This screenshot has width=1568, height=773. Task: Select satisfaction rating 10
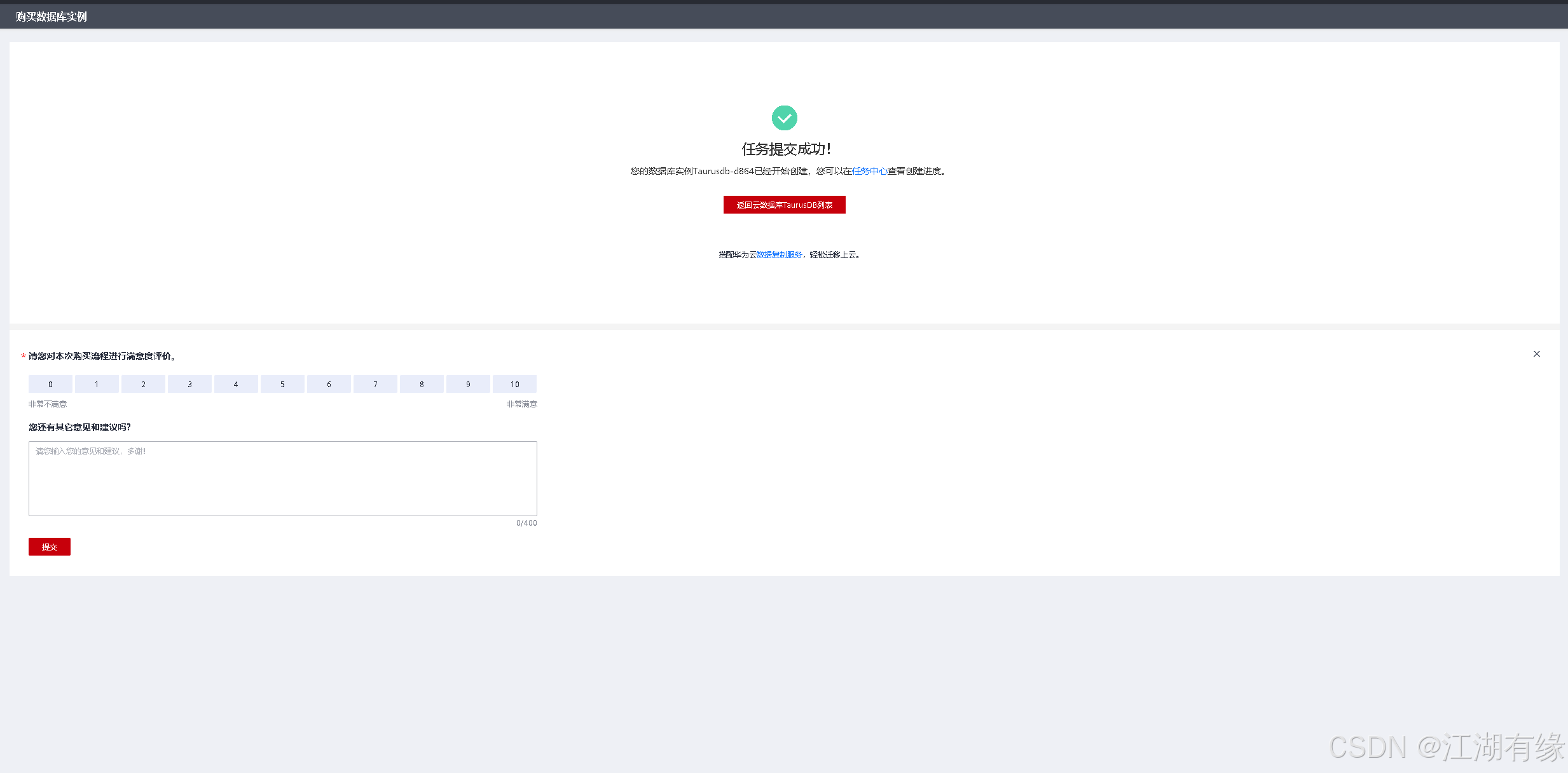(x=514, y=384)
